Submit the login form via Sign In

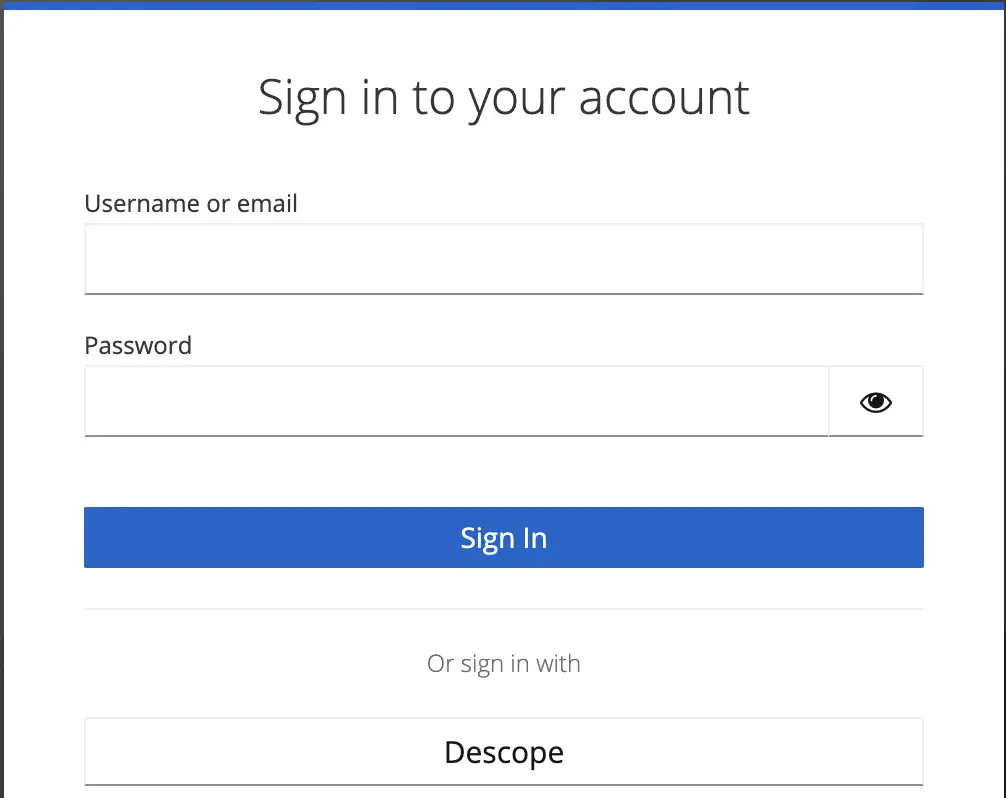(x=503, y=537)
